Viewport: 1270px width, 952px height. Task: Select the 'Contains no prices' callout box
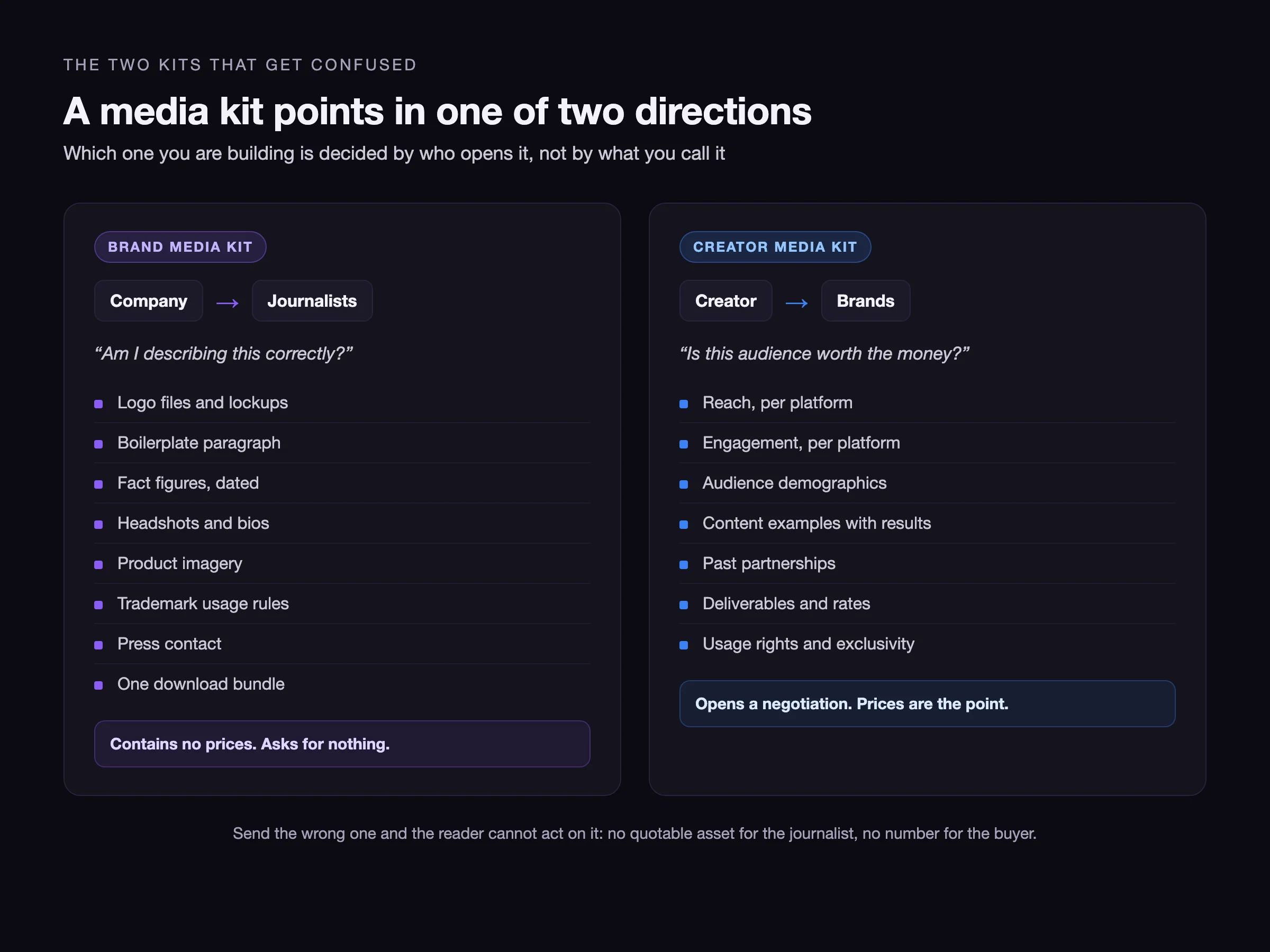click(x=342, y=744)
